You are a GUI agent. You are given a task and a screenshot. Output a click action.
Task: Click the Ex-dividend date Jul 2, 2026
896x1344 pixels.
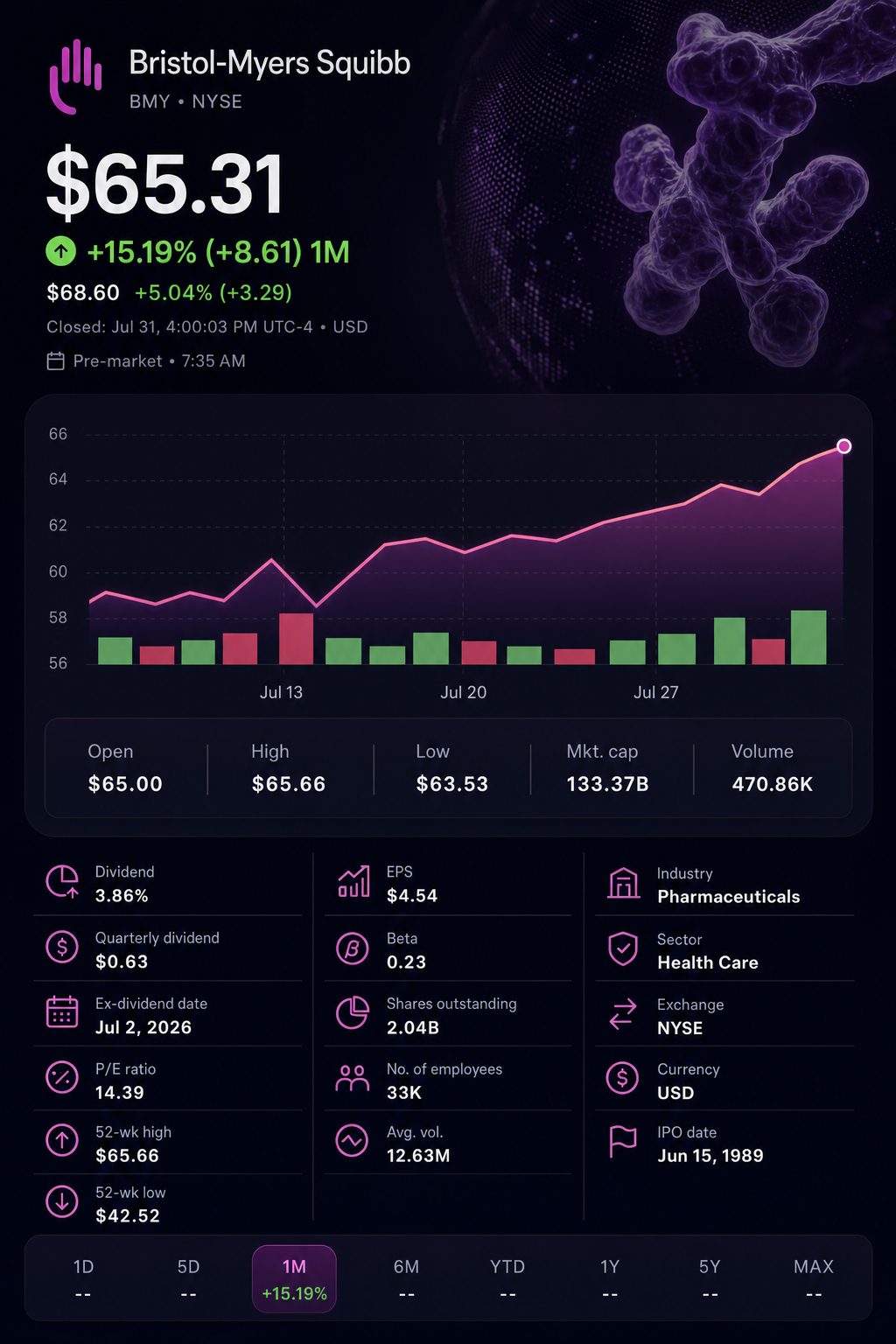coord(143,1027)
